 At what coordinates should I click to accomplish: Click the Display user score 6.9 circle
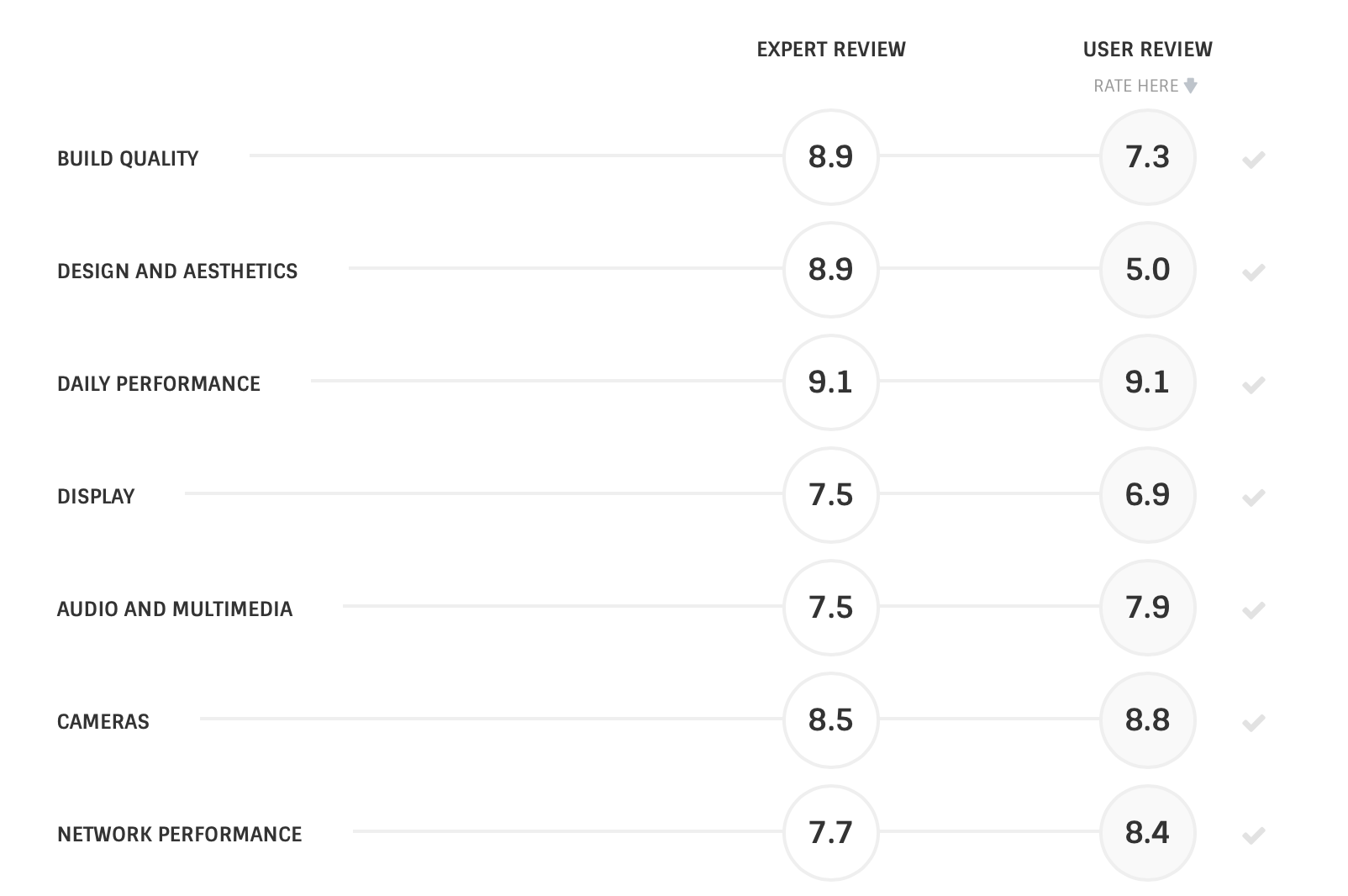coord(1147,495)
